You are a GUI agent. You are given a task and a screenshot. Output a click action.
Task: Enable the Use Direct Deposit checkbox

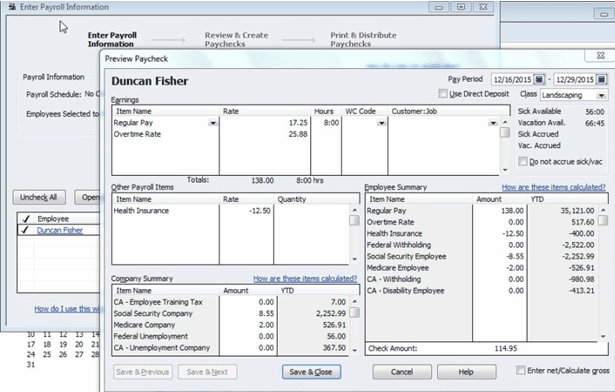pos(443,94)
